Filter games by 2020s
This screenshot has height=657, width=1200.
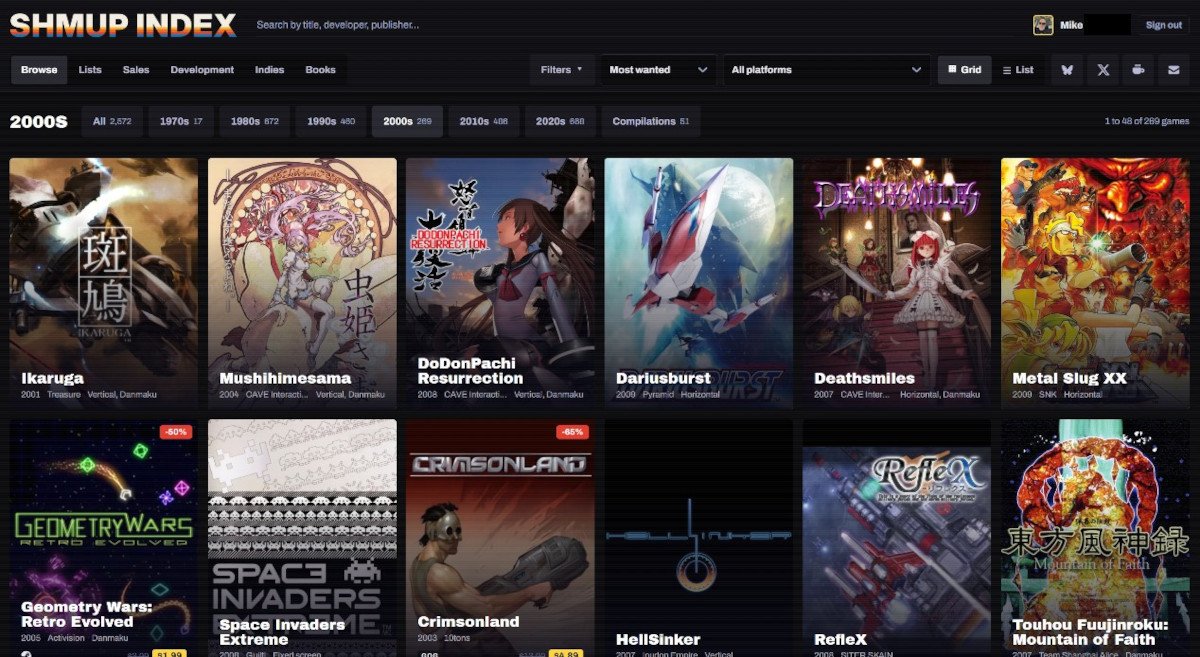click(x=560, y=121)
